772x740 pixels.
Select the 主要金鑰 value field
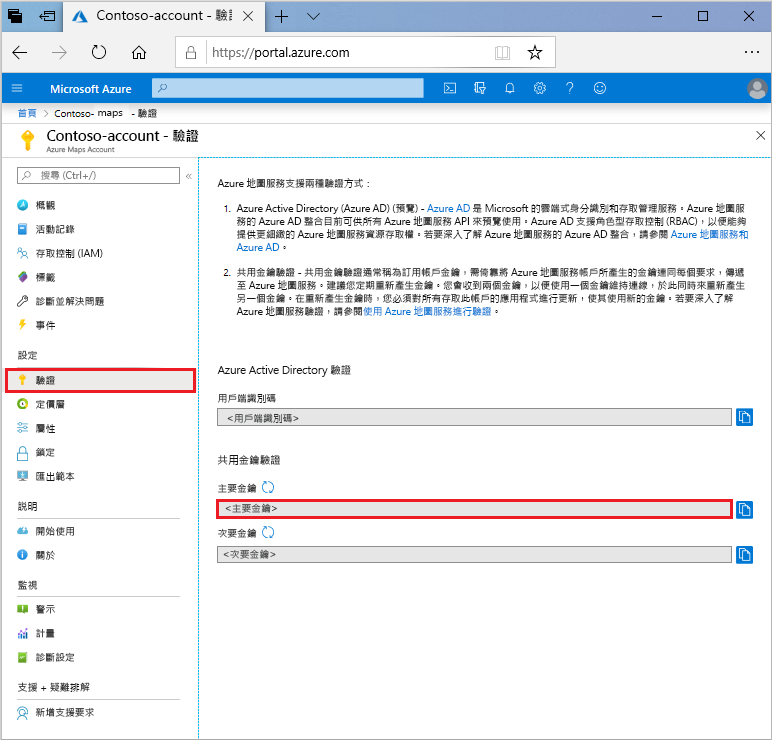(474, 509)
